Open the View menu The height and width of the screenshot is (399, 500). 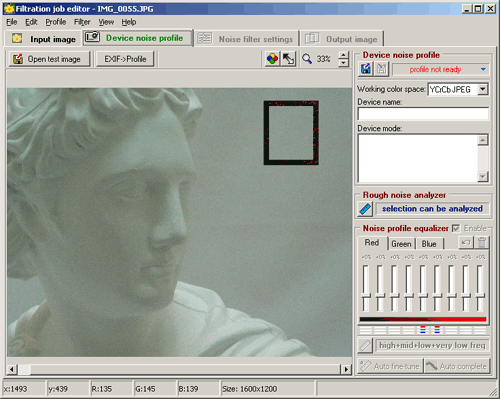click(x=106, y=22)
